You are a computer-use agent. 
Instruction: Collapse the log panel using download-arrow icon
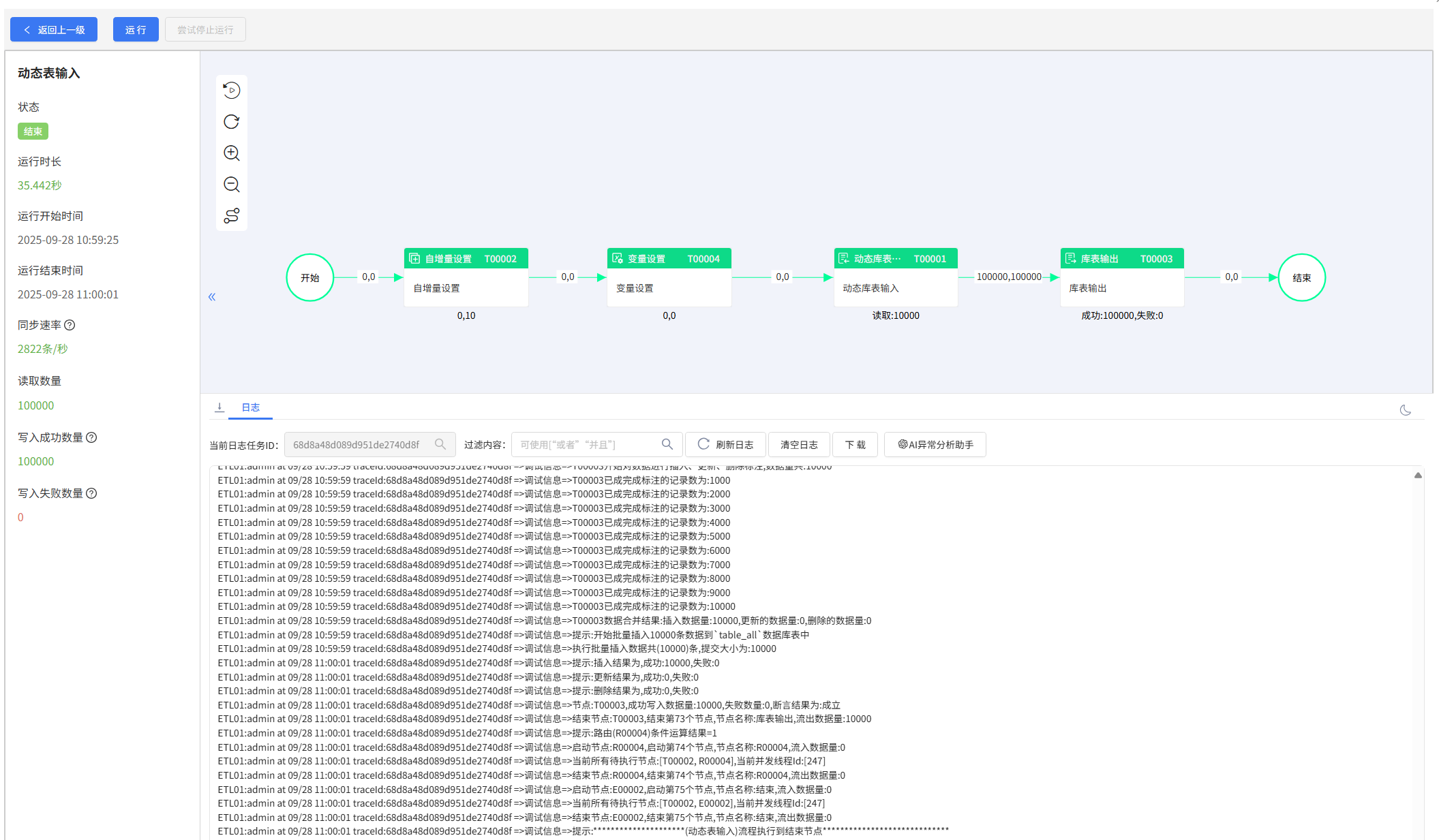(x=219, y=407)
